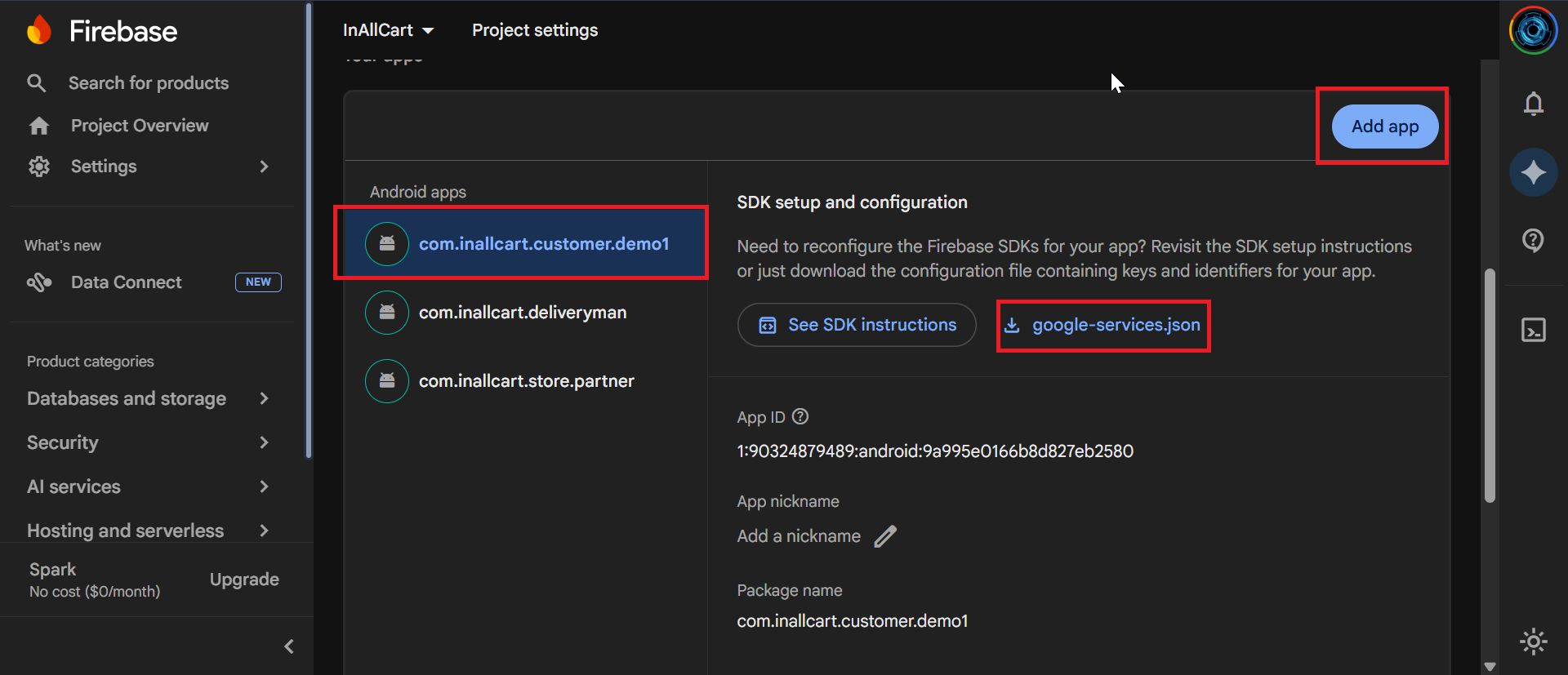The width and height of the screenshot is (1568, 675).
Task: Click the search magnifier icon in sidebar
Action: [x=37, y=83]
